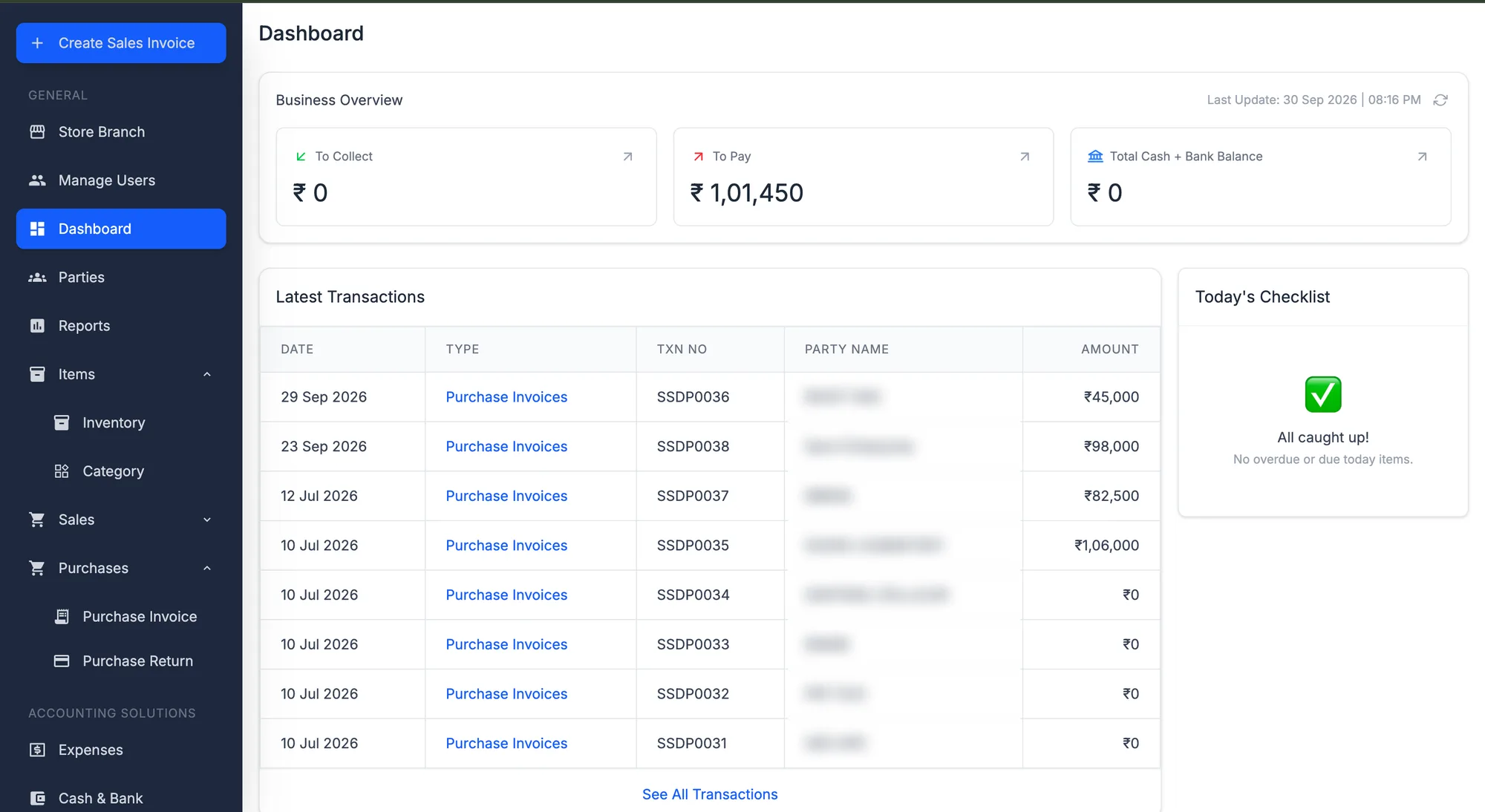This screenshot has height=812, width=1485.
Task: Refresh the Business Overview data
Action: pyautogui.click(x=1440, y=99)
